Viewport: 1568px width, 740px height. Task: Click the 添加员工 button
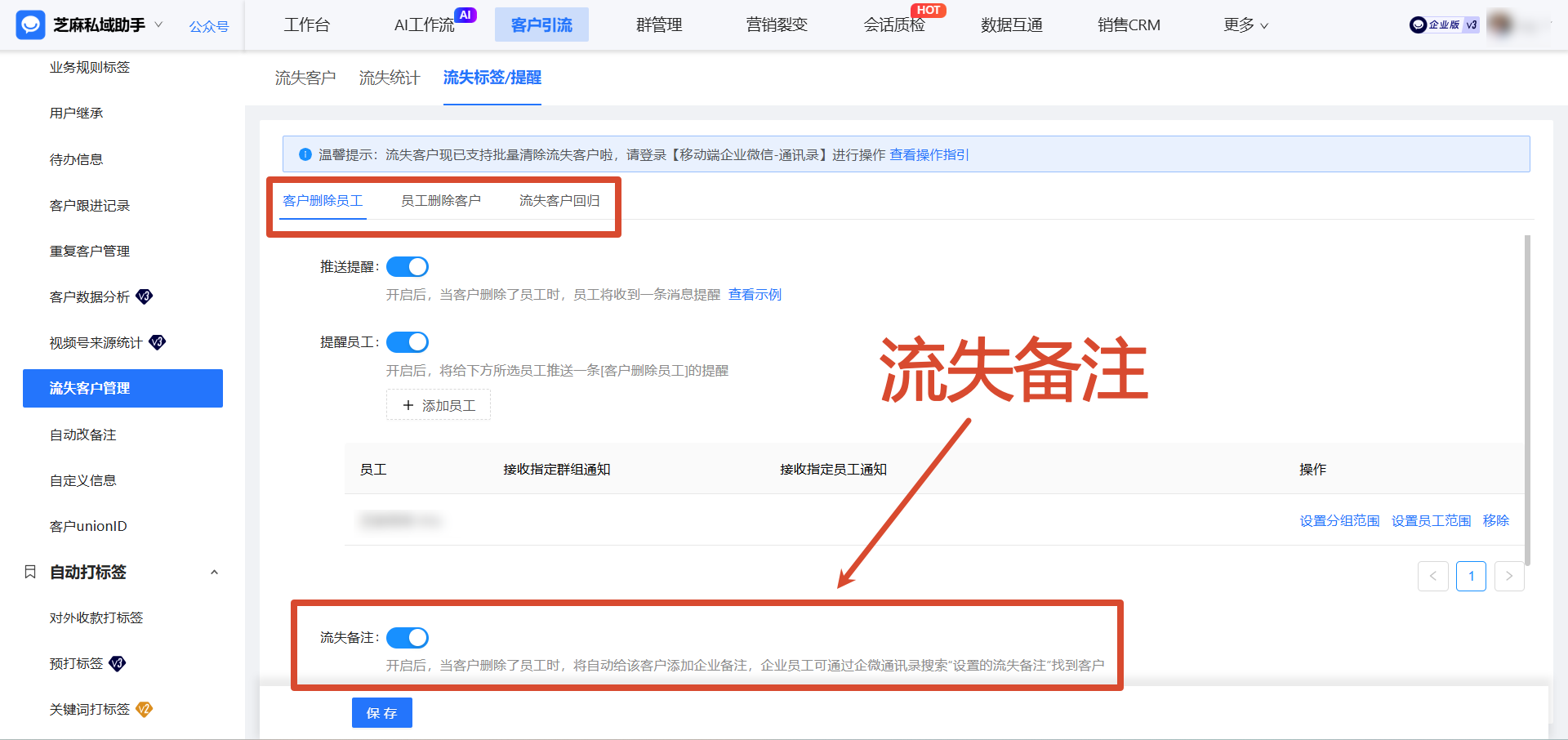point(439,405)
